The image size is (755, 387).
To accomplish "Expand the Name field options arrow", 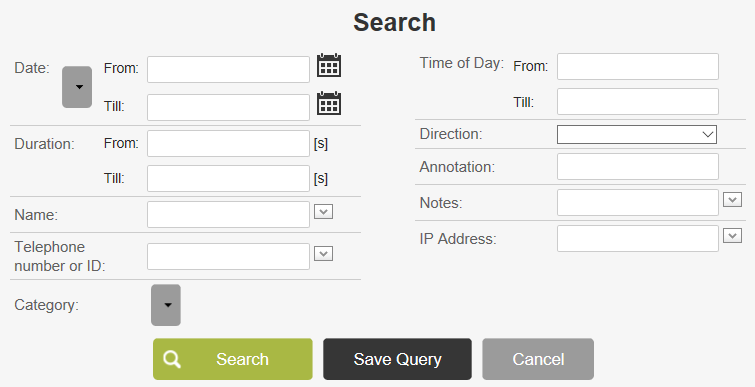I will click(324, 212).
